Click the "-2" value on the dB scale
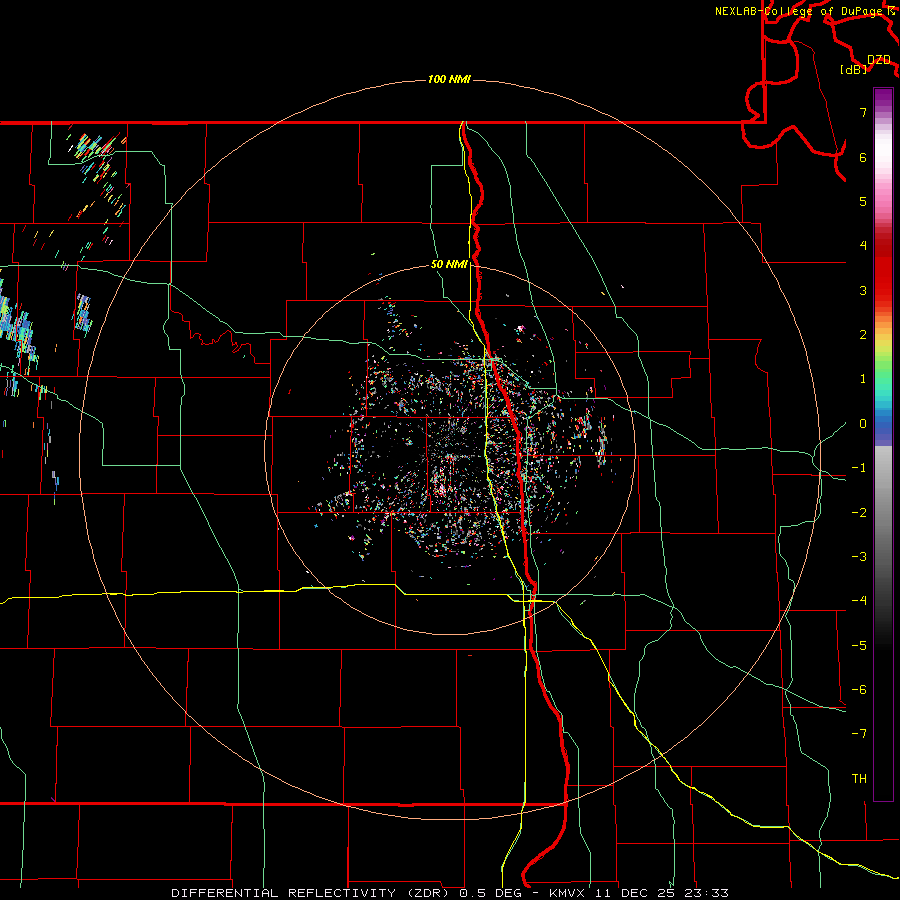Image resolution: width=900 pixels, height=900 pixels. tap(859, 513)
